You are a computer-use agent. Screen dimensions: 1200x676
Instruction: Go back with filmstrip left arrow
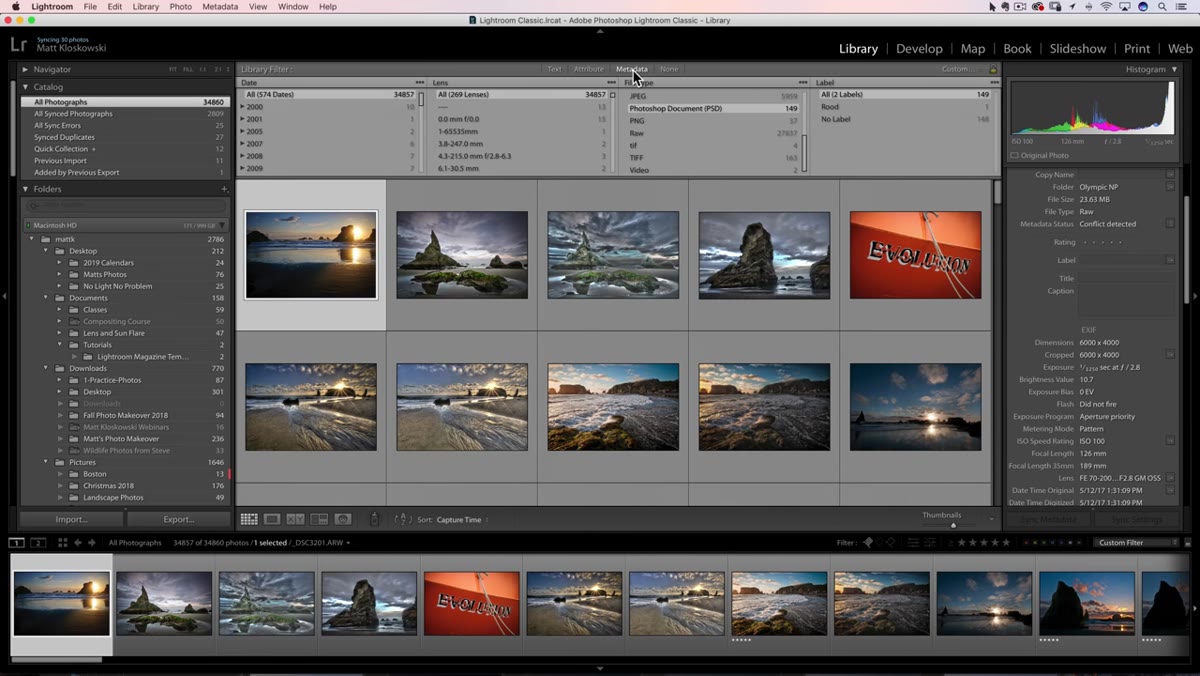pyautogui.click(x=79, y=543)
